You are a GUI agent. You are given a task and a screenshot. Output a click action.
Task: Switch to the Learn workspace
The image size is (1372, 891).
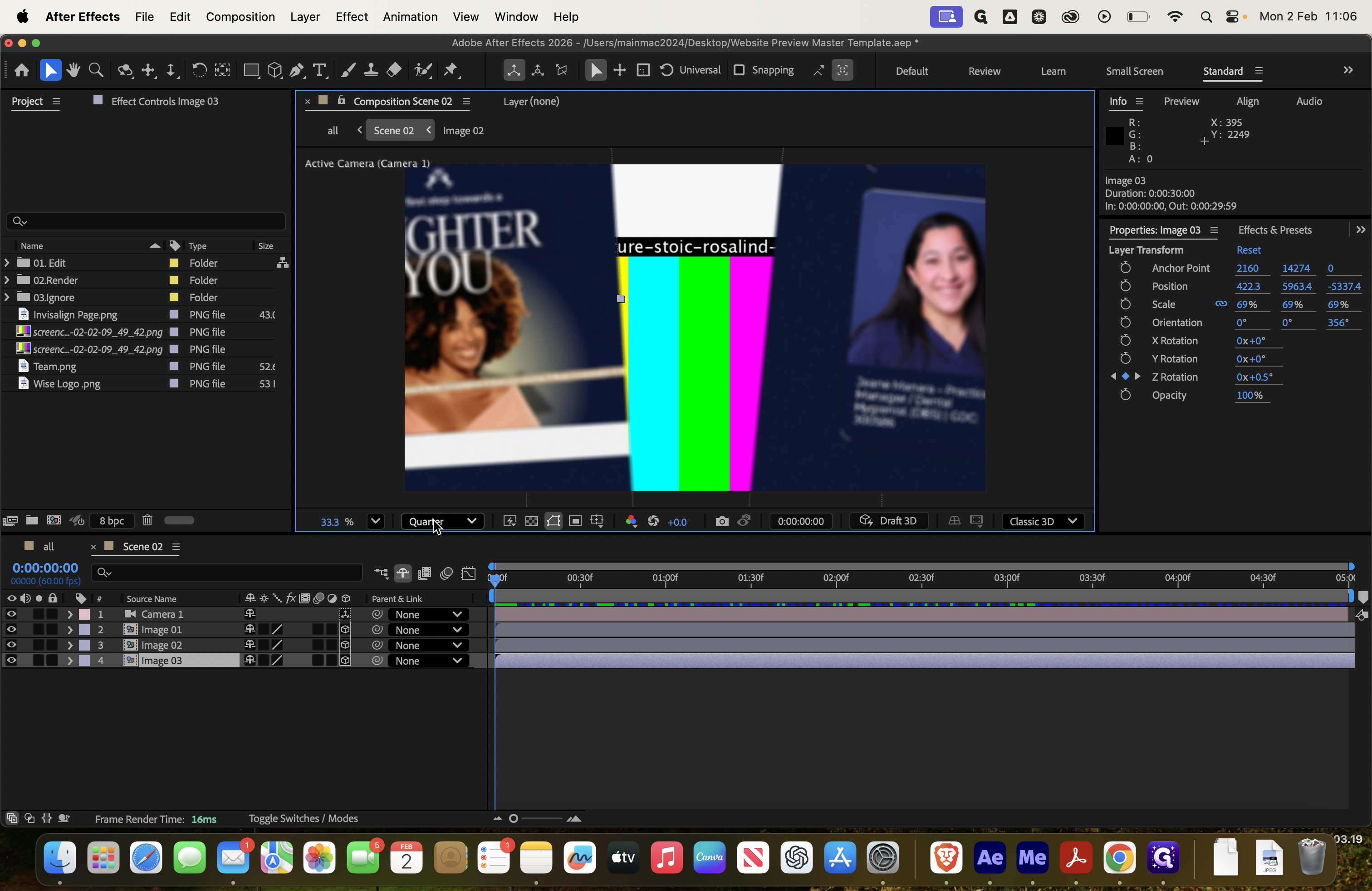[1053, 70]
